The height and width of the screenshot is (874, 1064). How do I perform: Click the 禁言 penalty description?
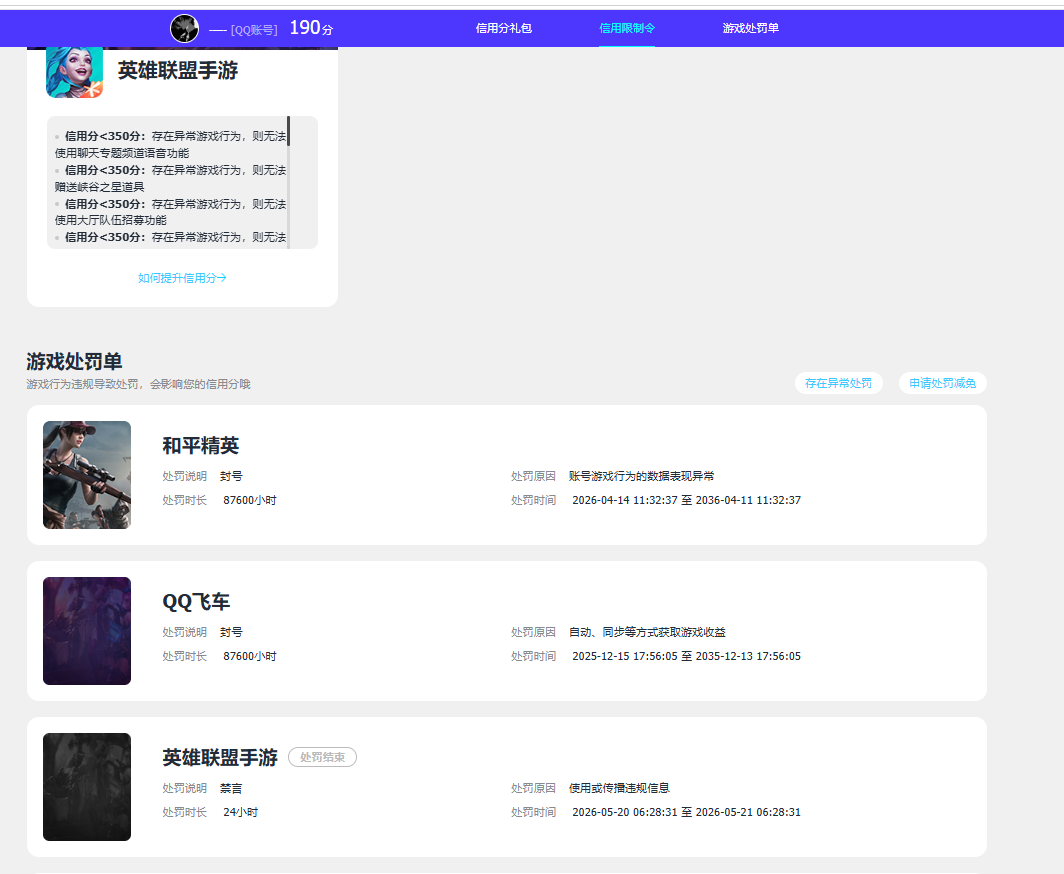[x=231, y=788]
